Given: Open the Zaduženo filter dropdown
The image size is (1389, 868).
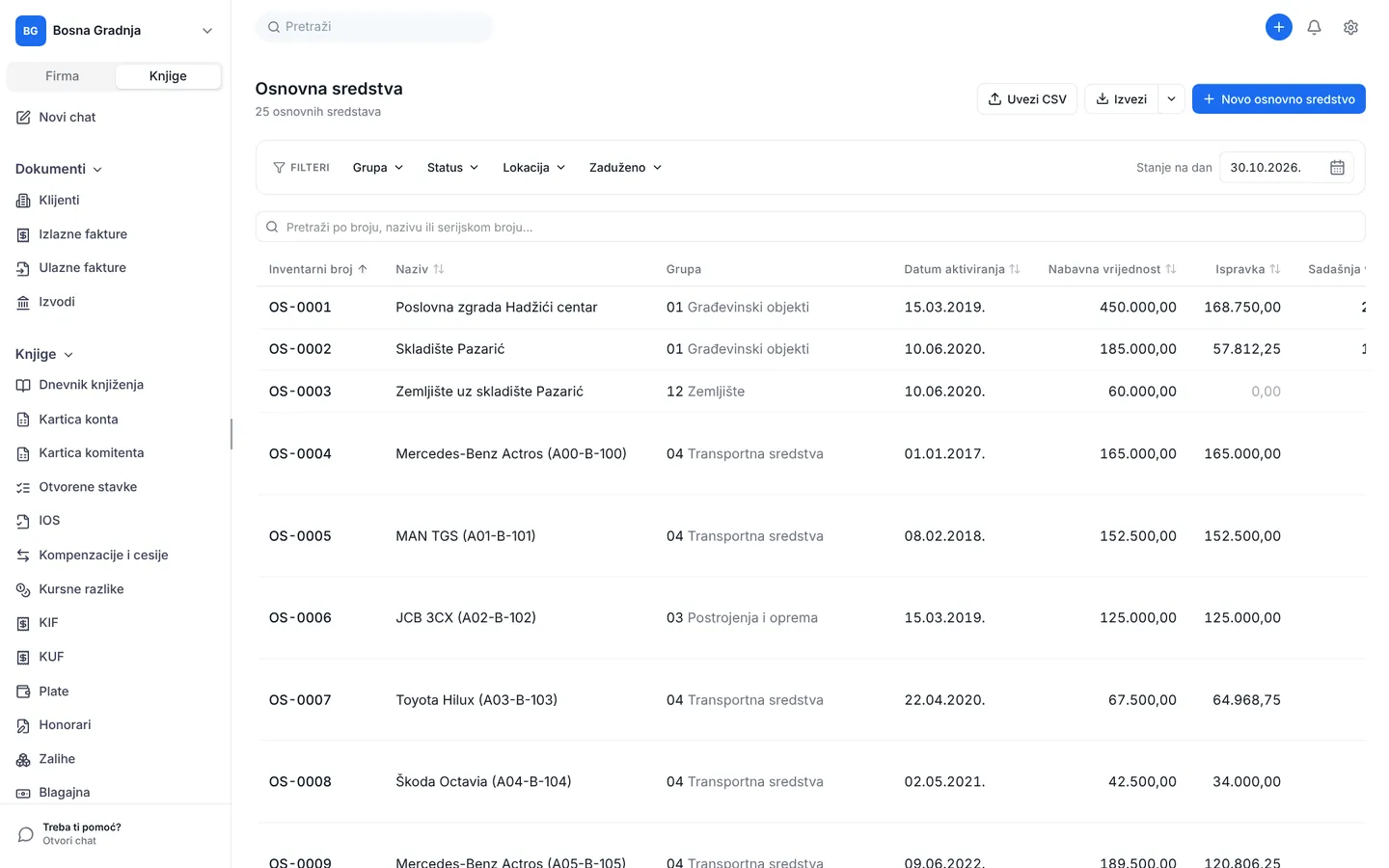Looking at the screenshot, I should (x=625, y=168).
